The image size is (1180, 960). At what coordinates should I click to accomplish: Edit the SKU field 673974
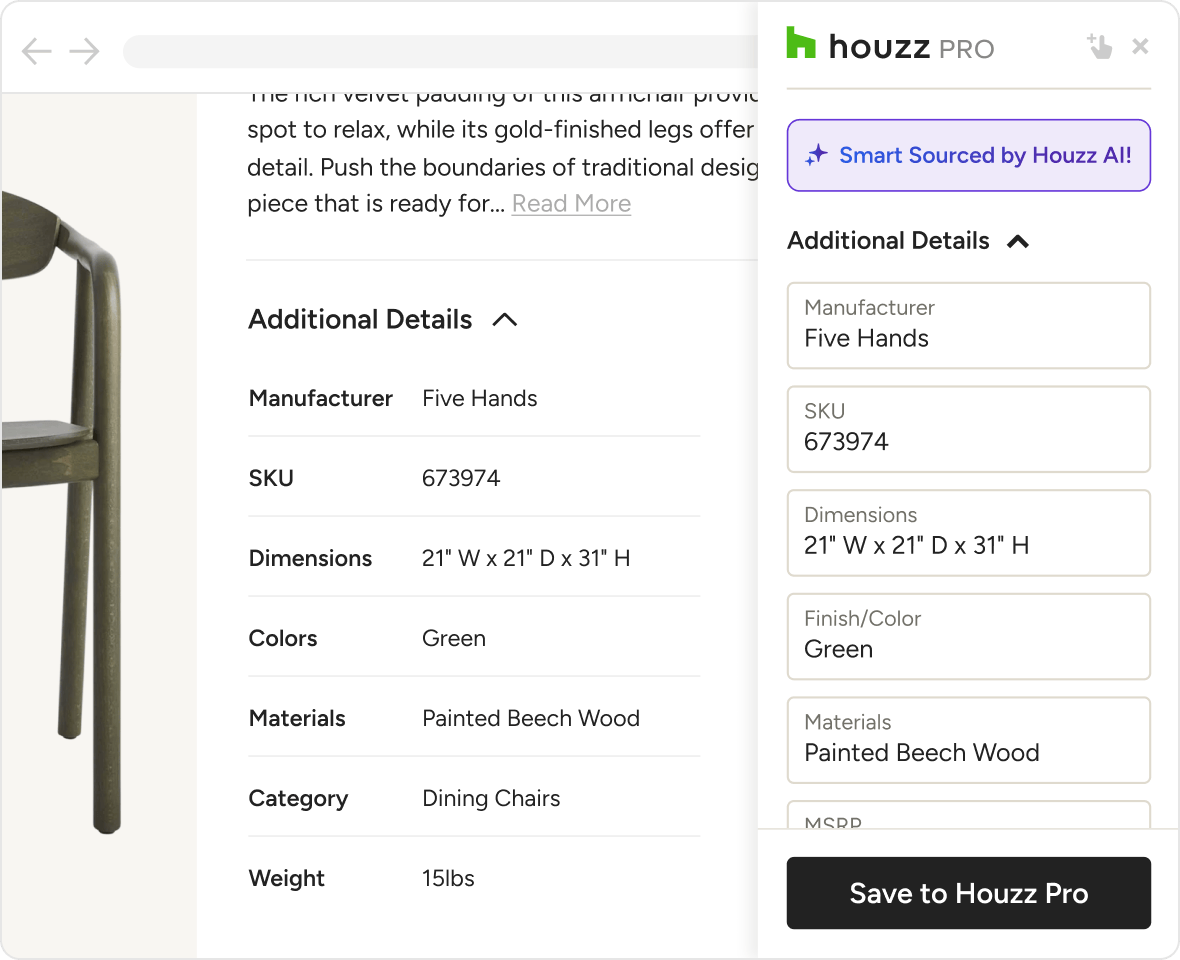pos(969,430)
